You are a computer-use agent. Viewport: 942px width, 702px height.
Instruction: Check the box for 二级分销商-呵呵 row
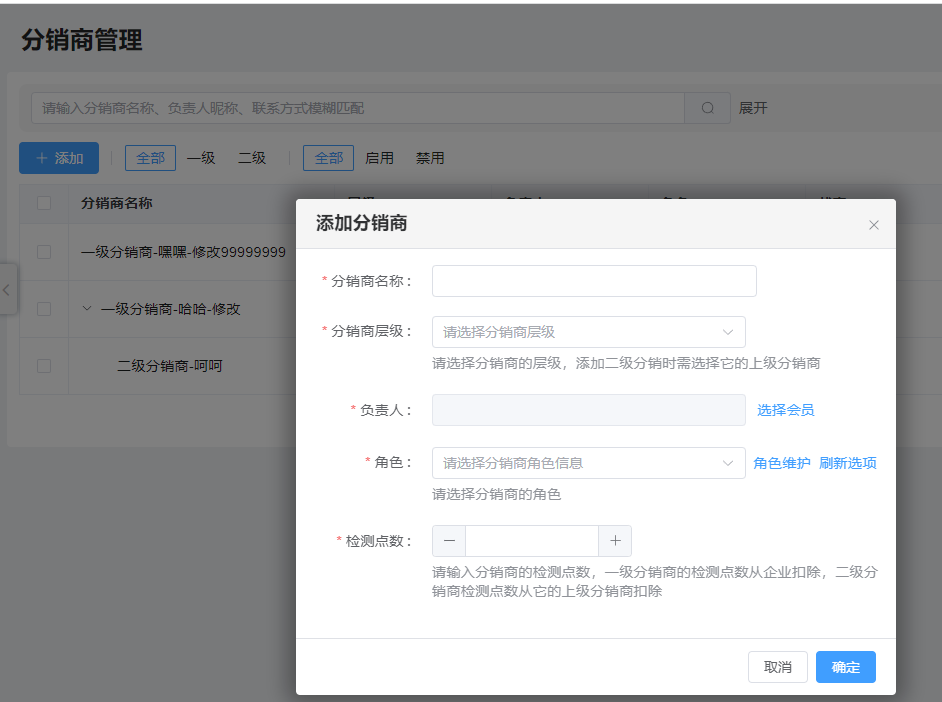tap(44, 366)
